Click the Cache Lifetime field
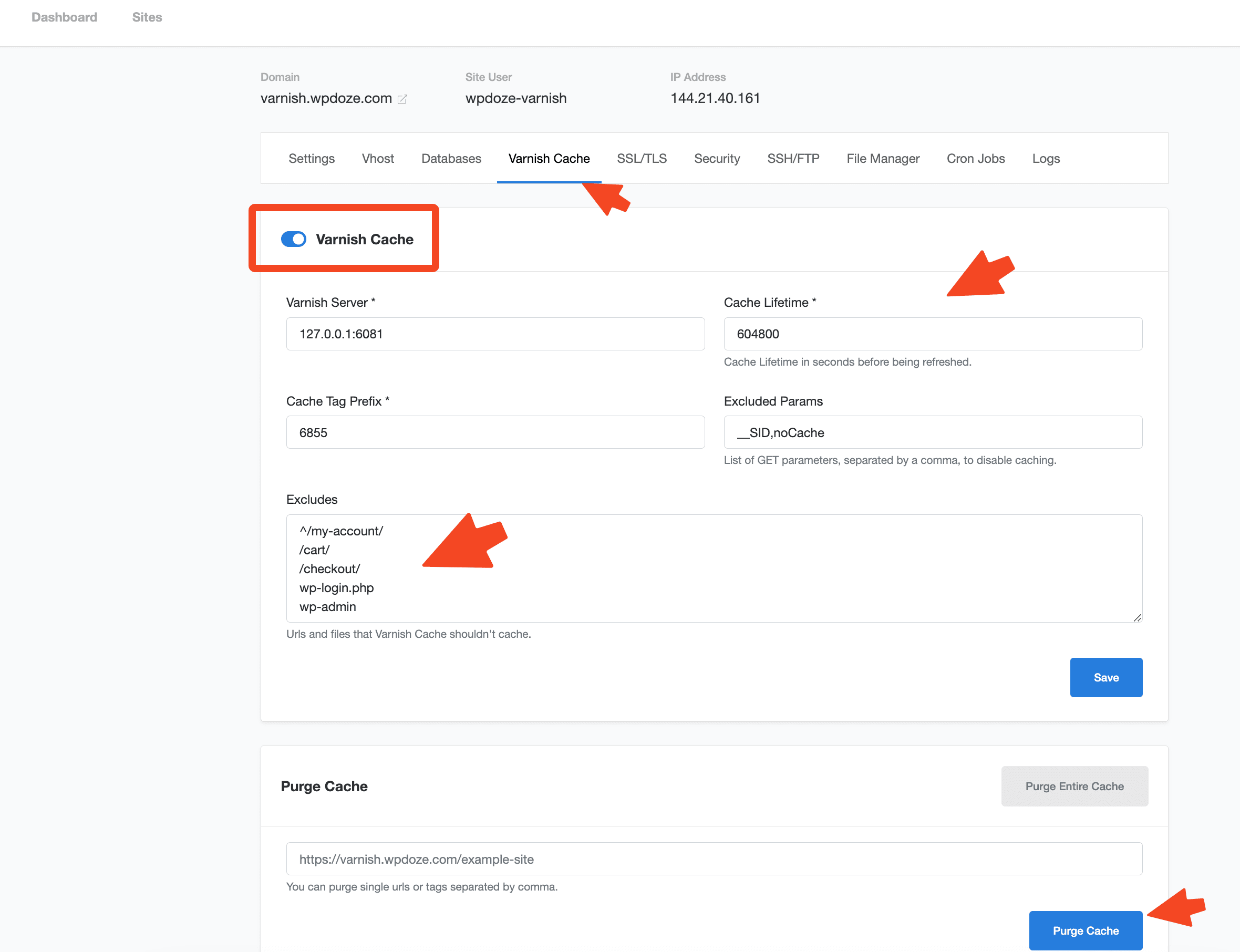Image resolution: width=1240 pixels, height=952 pixels. (x=932, y=334)
